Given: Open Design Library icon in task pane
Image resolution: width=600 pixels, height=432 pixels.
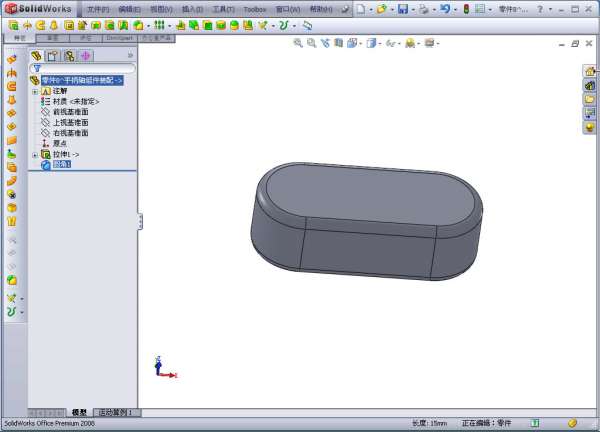Looking at the screenshot, I should (589, 85).
